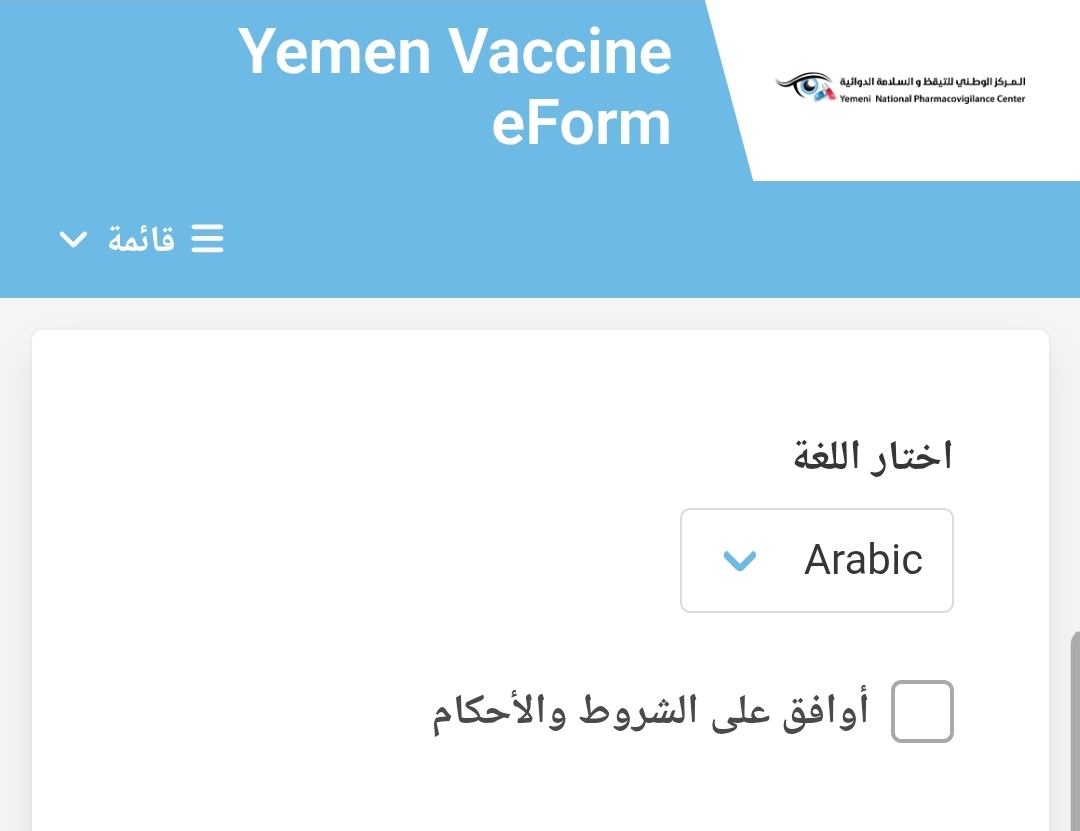The height and width of the screenshot is (831, 1080).
Task: Expand the chevron beside قائمة
Action: coord(73,239)
